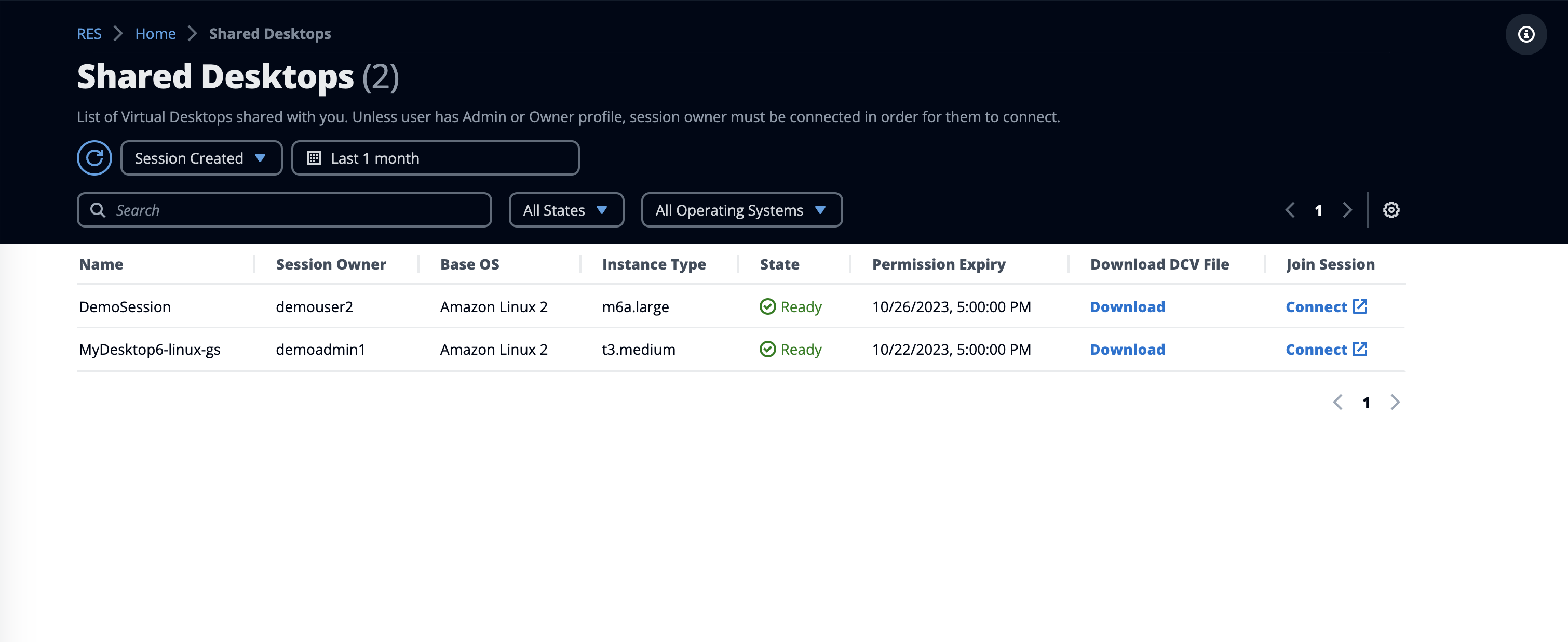This screenshot has height=642, width=1568.
Task: Click the refresh/reload sessions icon
Action: pos(95,157)
